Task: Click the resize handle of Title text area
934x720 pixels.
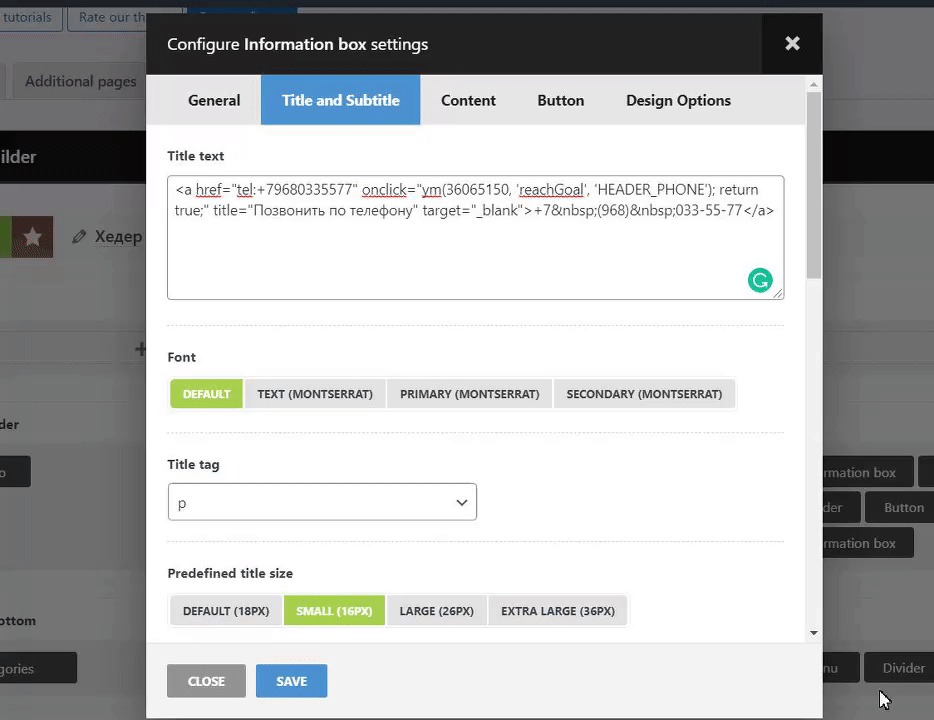Action: point(778,294)
